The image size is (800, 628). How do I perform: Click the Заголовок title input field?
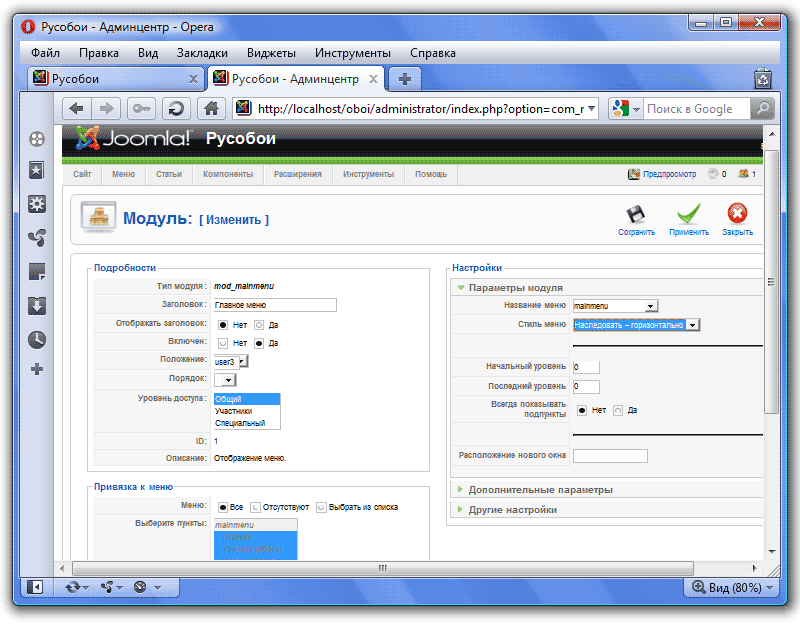[274, 305]
